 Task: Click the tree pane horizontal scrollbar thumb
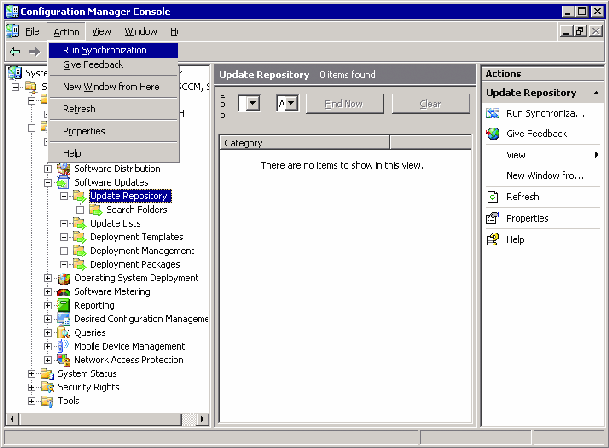(x=101, y=419)
